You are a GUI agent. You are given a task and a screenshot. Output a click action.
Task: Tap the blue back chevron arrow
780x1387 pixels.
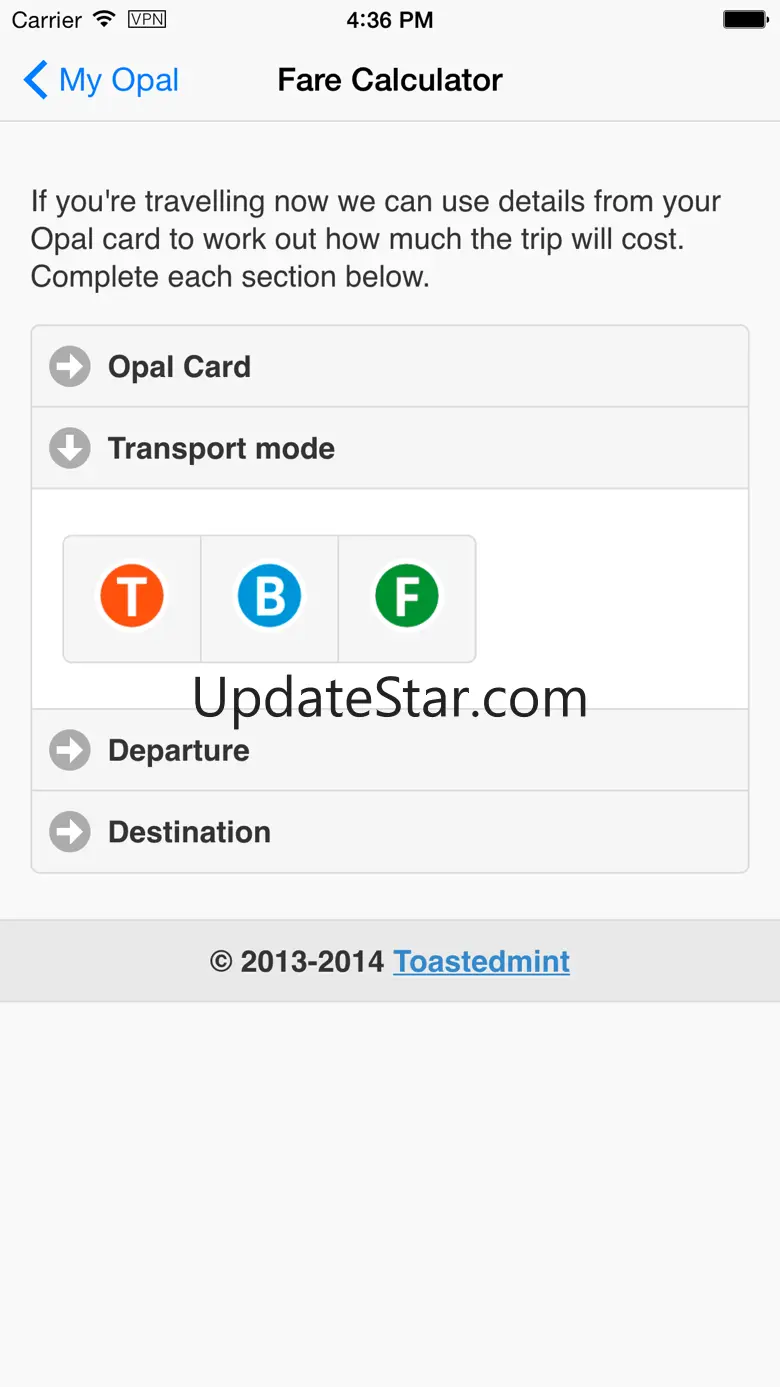click(x=35, y=80)
